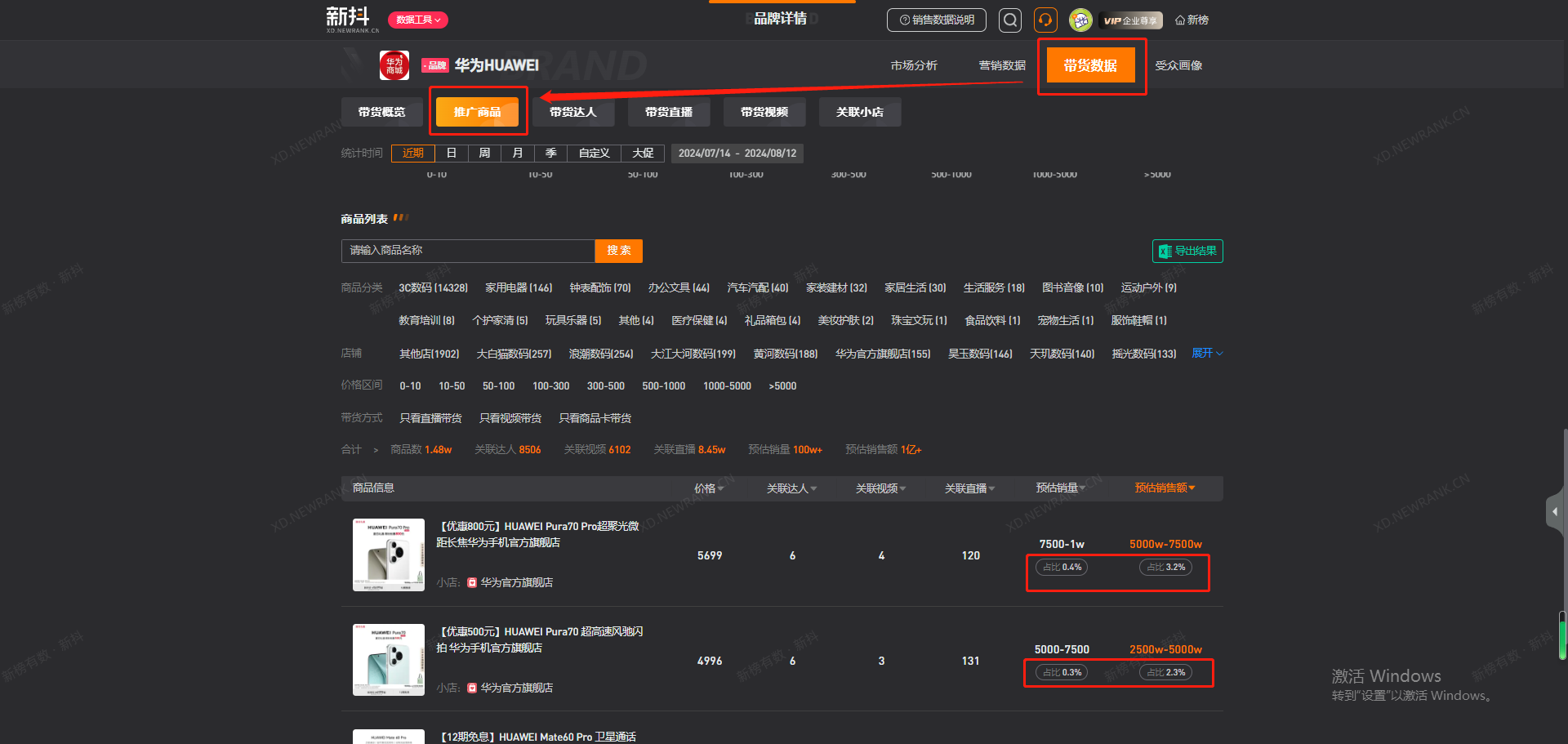The image size is (1568, 744).
Task: Click the search magnifier icon in header
Action: (x=1009, y=20)
